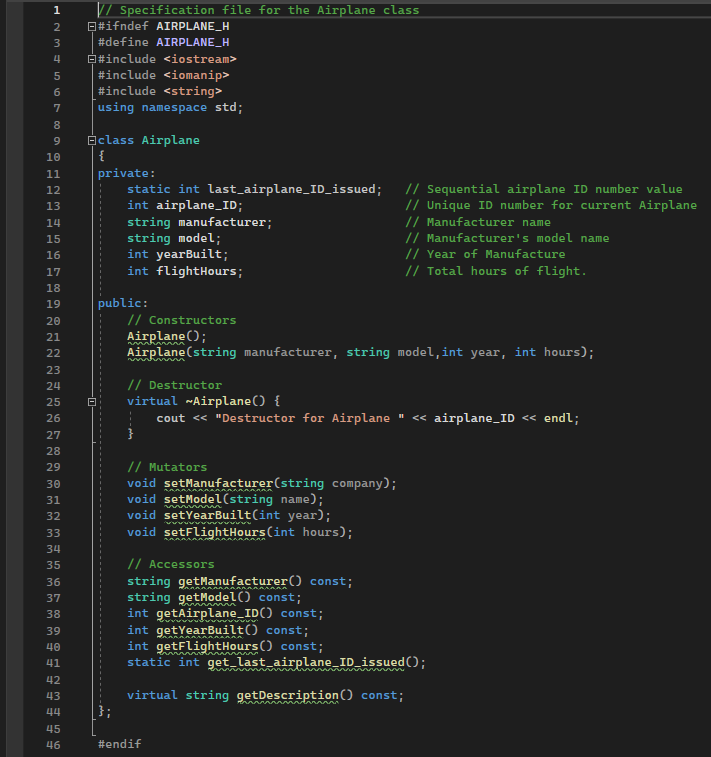Click AIRPLANE_H on the #define line
Image resolution: width=711 pixels, height=757 pixels.
click(193, 42)
